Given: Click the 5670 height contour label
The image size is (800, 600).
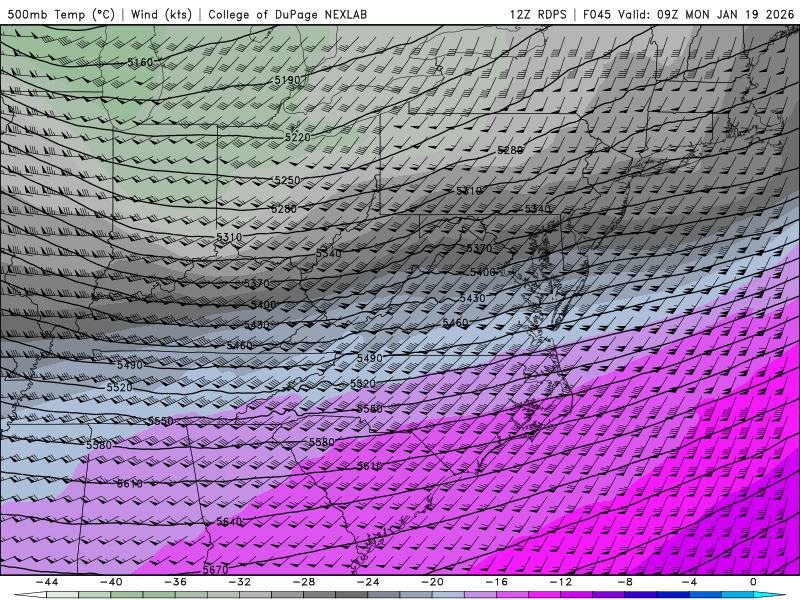Looking at the screenshot, I should point(216,569).
